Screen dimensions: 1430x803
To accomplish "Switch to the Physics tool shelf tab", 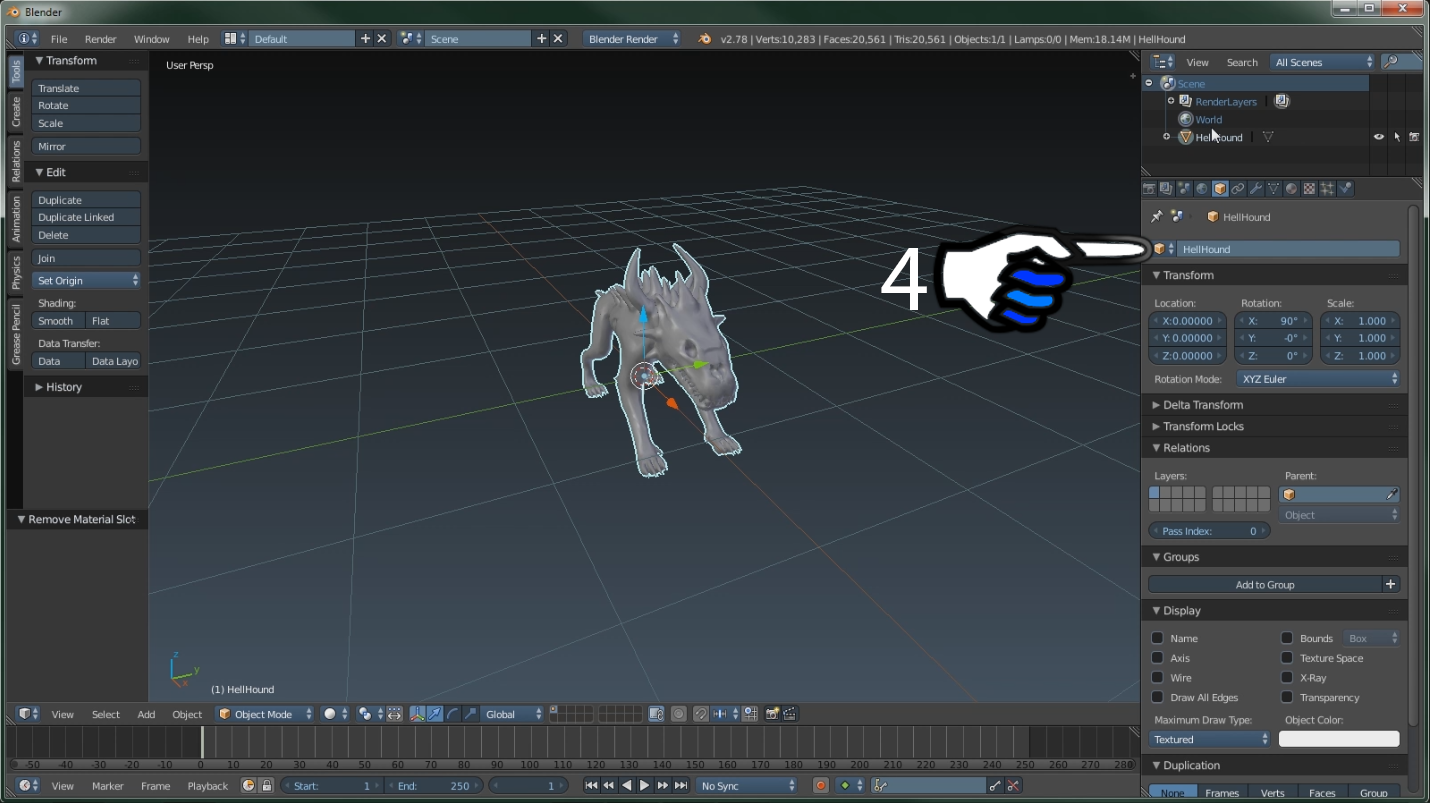I will pos(16,272).
